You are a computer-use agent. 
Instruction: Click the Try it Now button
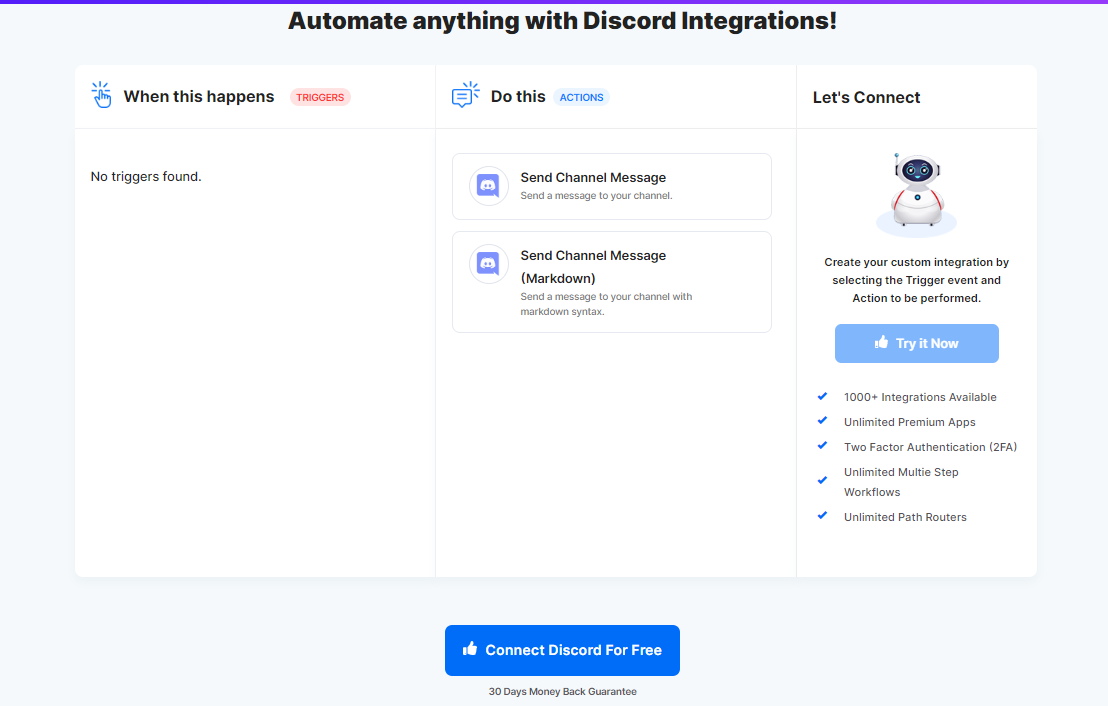click(x=917, y=343)
